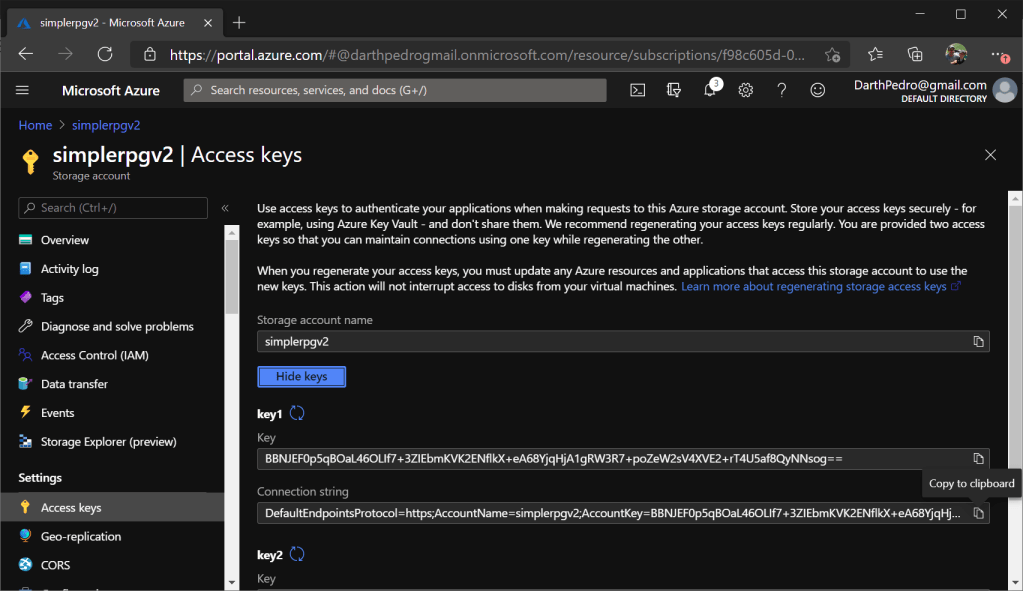Open the notifications bell
The image size is (1023, 591).
[x=710, y=90]
